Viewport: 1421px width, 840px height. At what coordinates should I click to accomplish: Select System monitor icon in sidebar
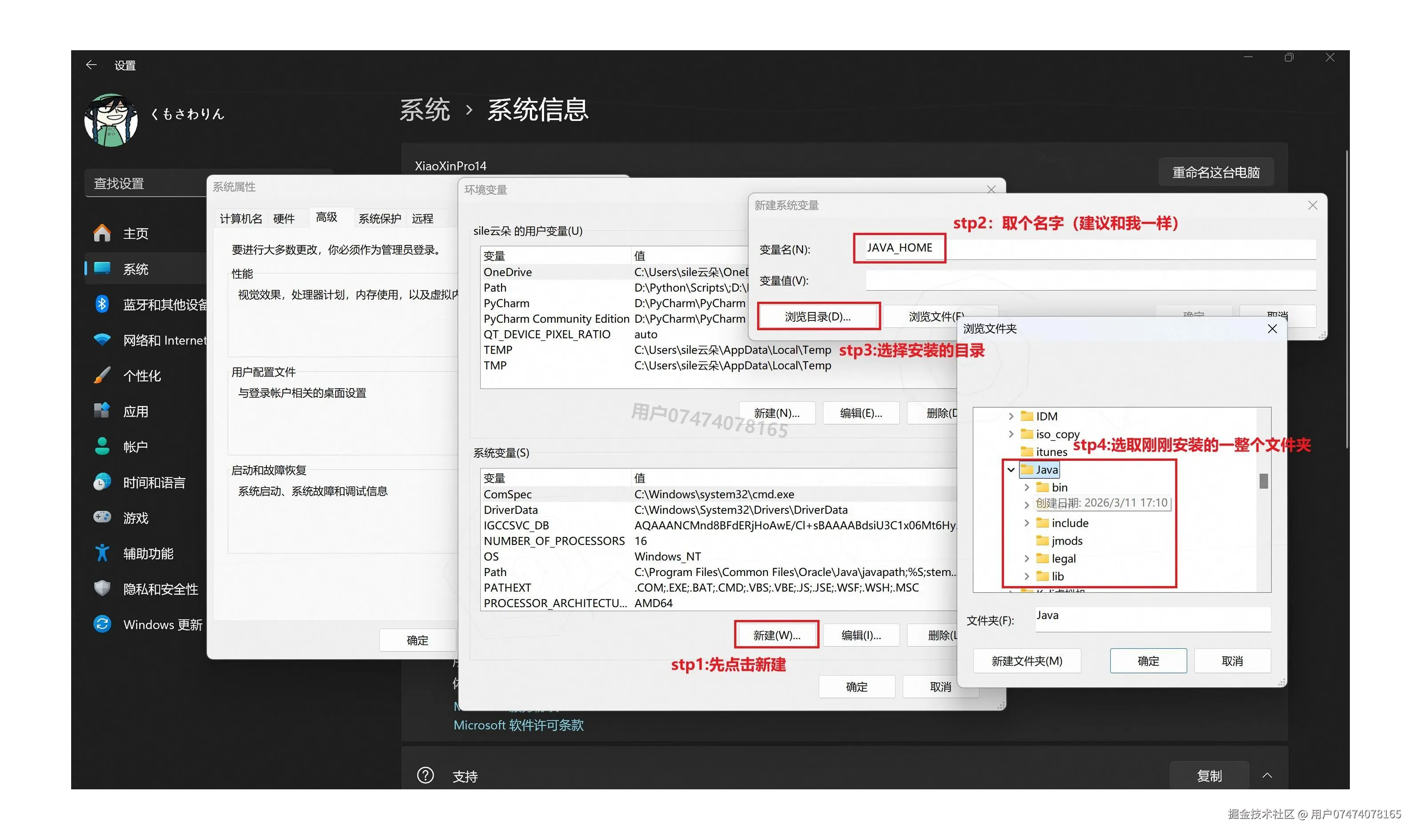point(102,268)
